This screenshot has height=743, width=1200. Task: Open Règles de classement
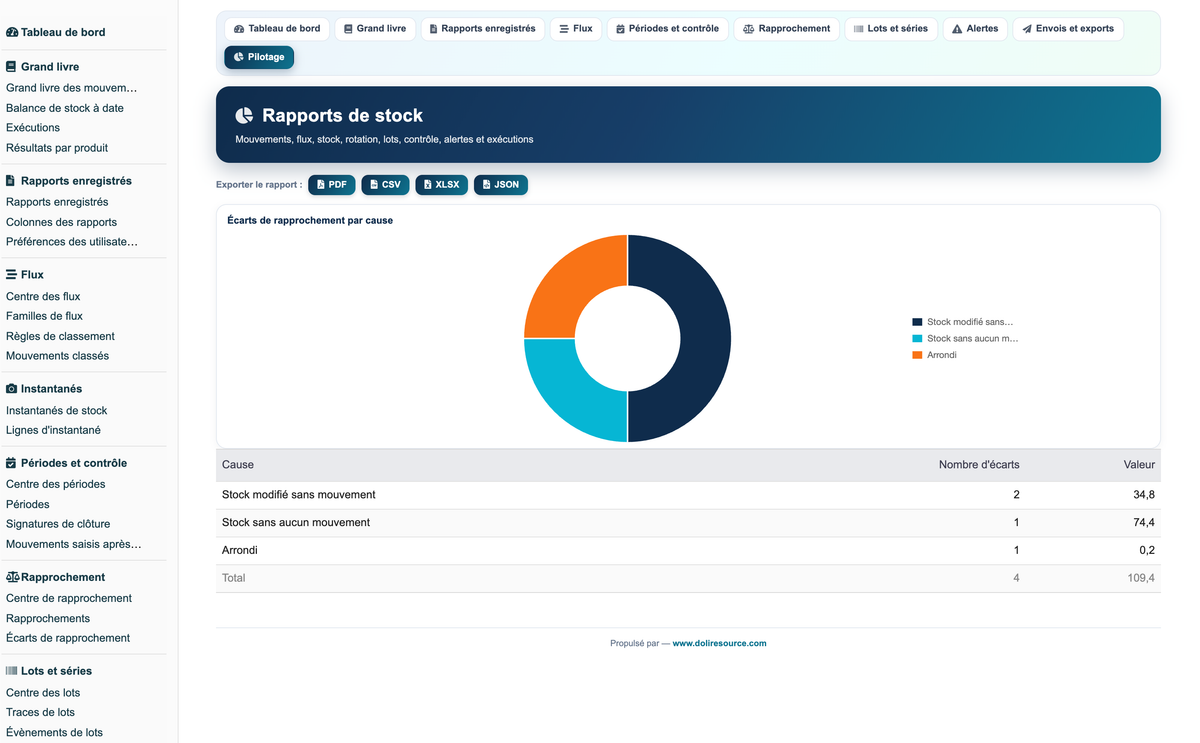[60, 336]
